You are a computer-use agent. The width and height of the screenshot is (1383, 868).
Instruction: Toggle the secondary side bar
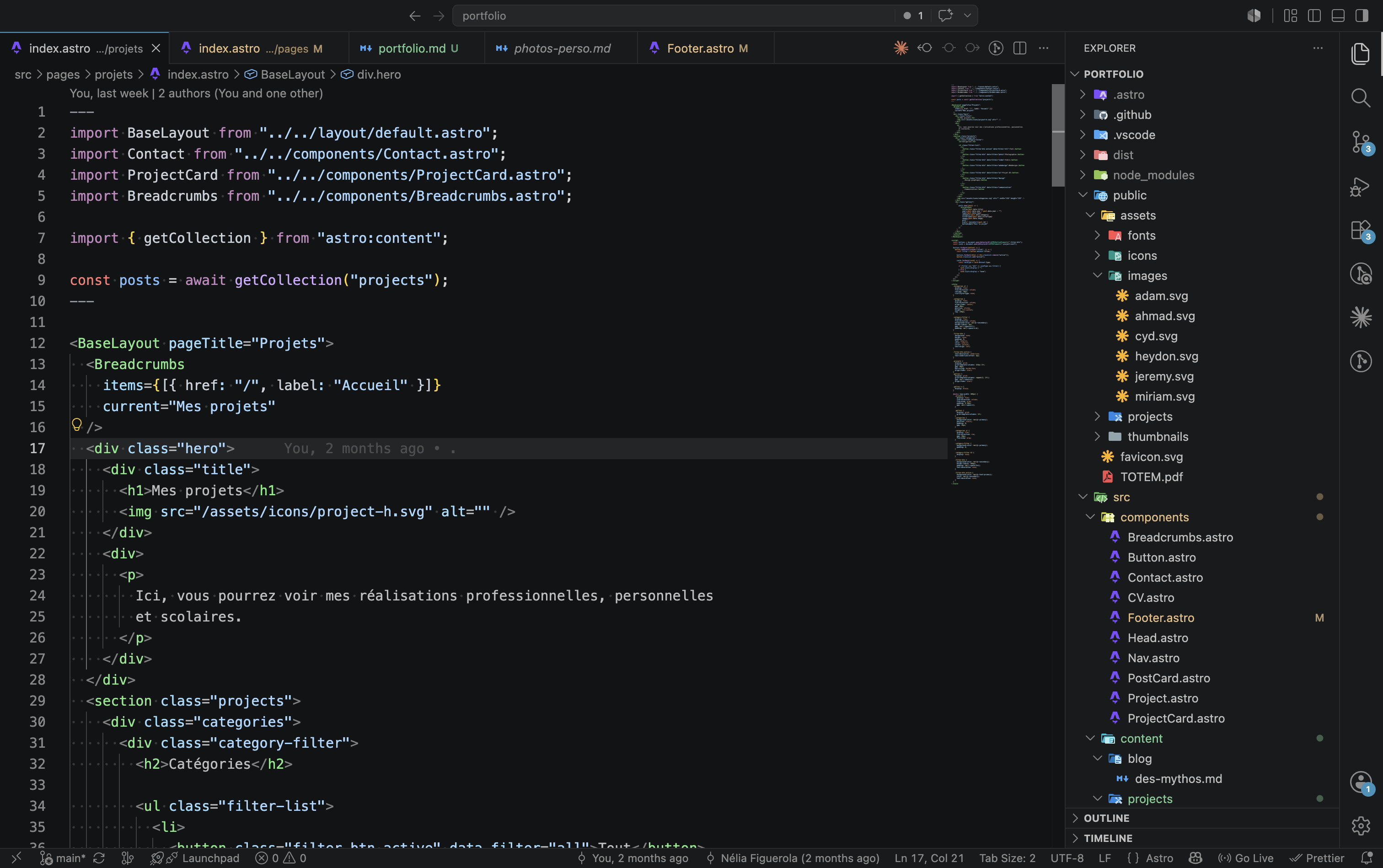click(x=1362, y=16)
